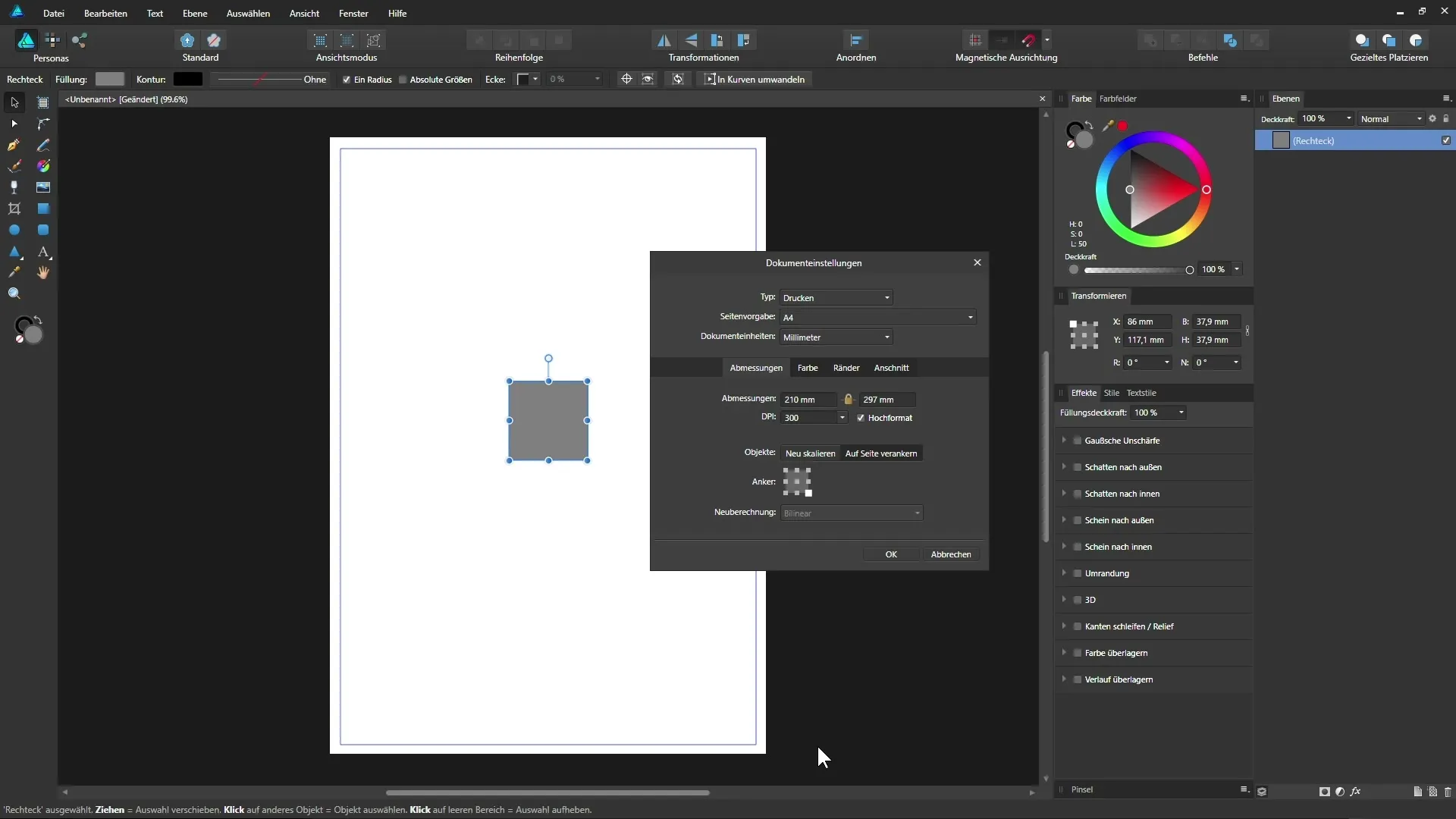Select the Vector Brush tool

(x=14, y=166)
